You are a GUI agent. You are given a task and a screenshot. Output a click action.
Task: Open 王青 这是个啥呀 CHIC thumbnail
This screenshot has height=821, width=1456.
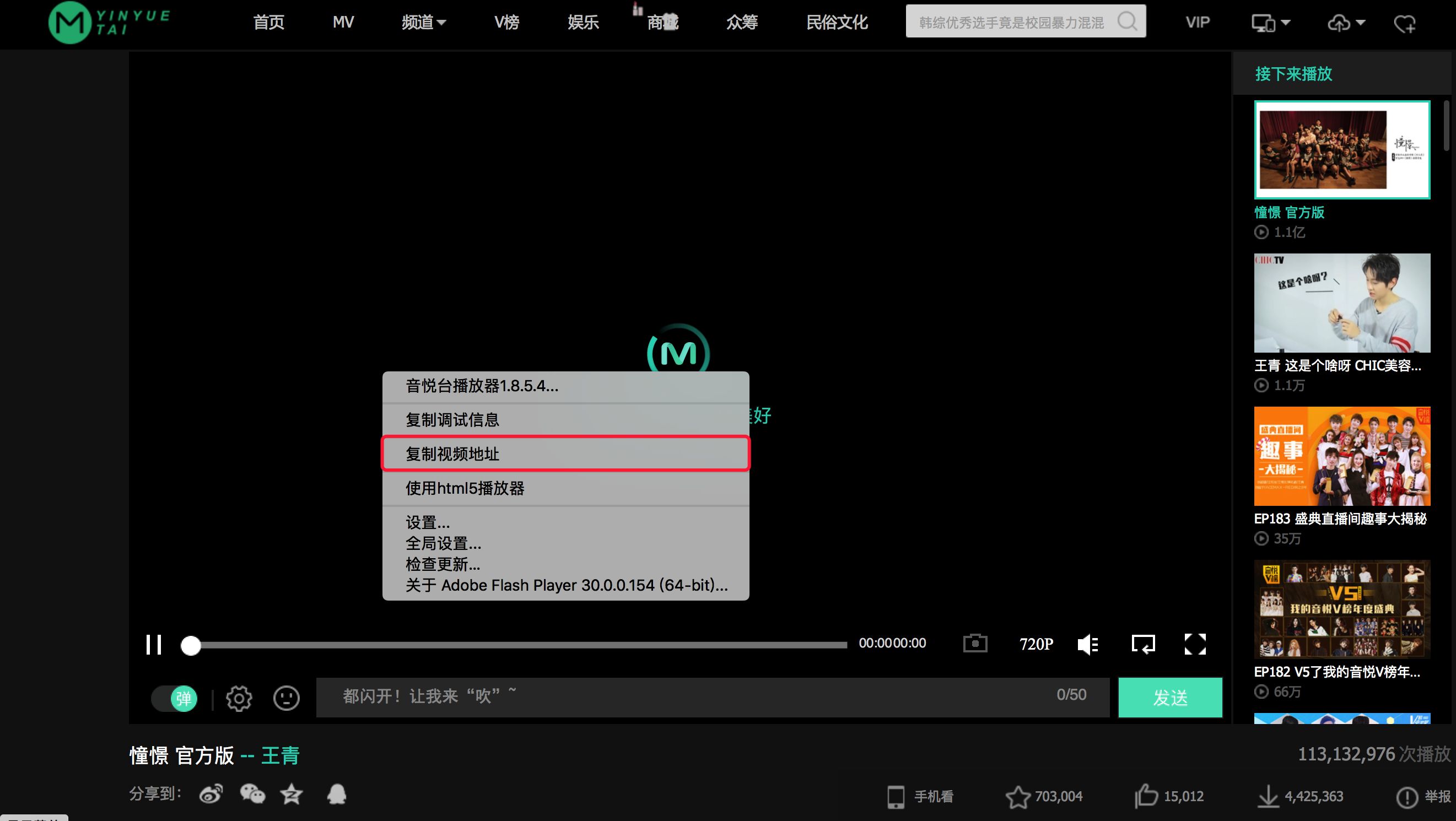click(1342, 303)
